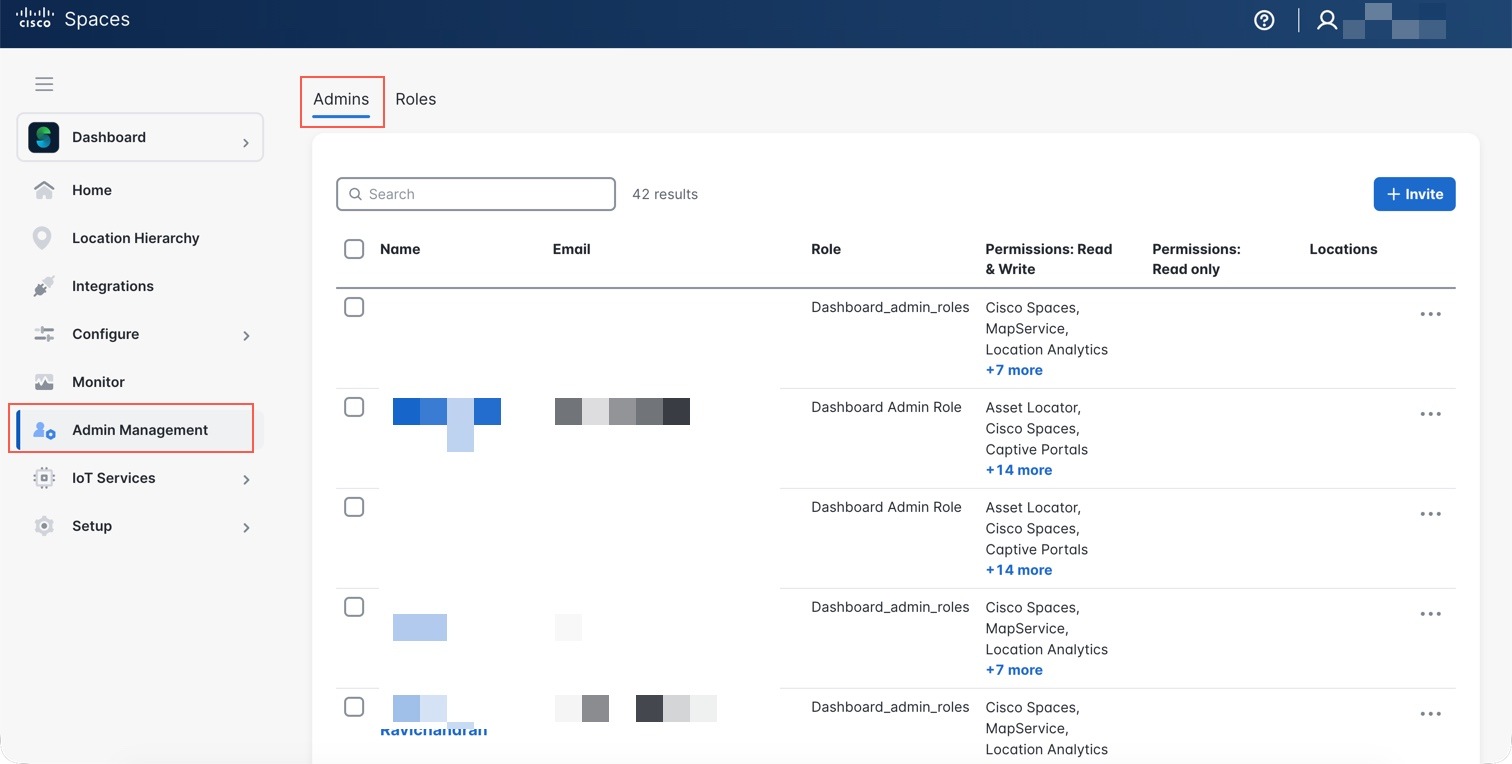
Task: Expand the Dashboard switcher chevron
Action: (x=246, y=143)
